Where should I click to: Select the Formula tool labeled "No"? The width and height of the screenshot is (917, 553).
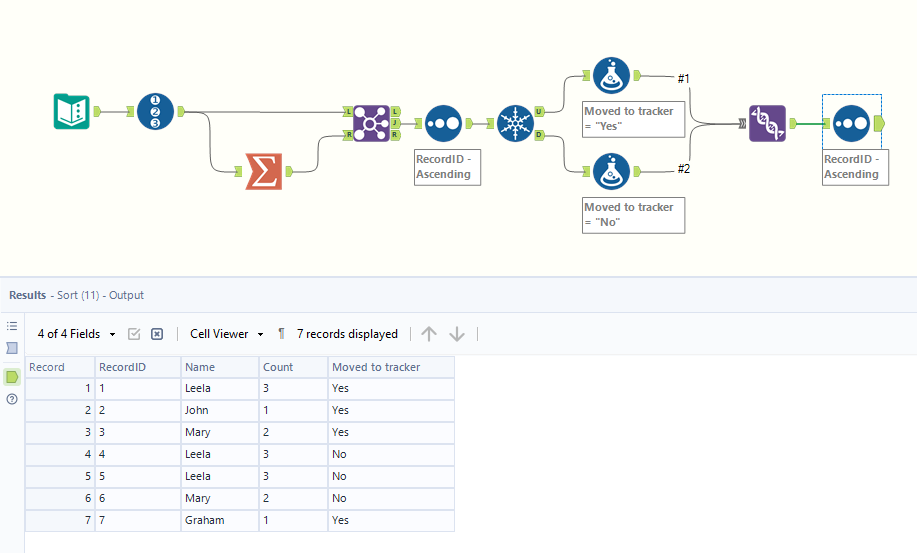click(x=611, y=171)
